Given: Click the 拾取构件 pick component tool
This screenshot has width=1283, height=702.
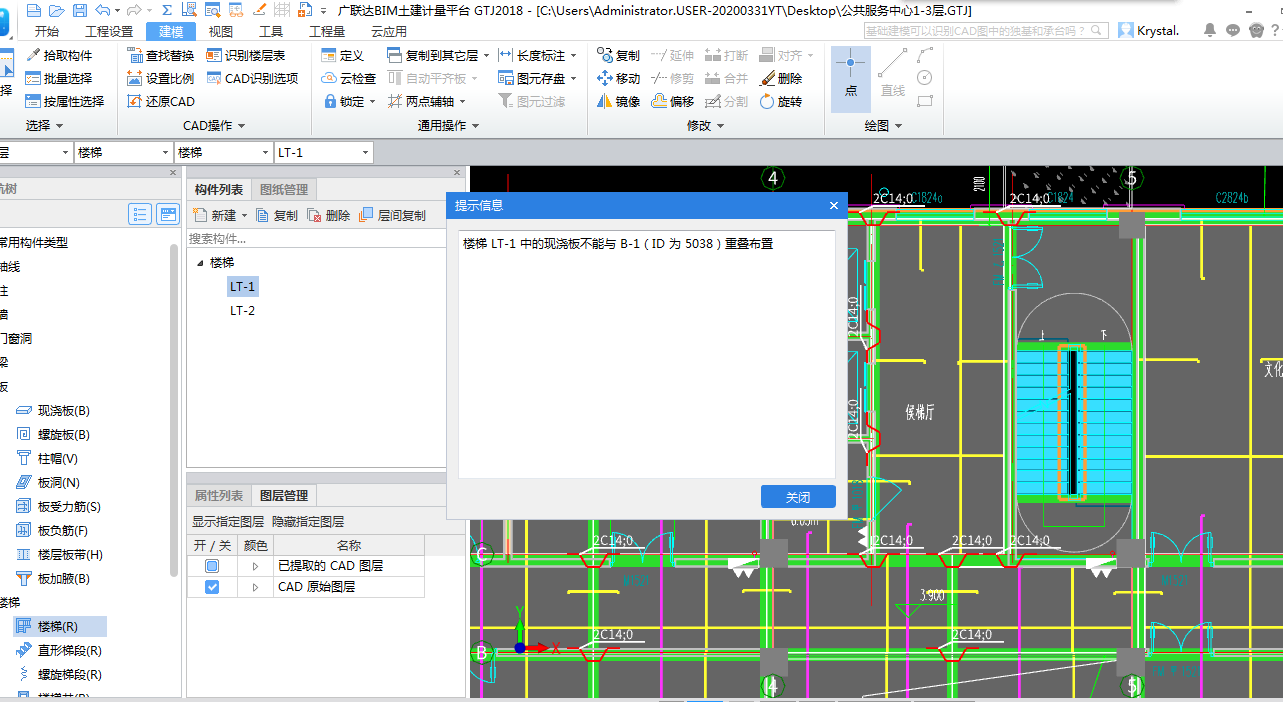Looking at the screenshot, I should (x=58, y=56).
